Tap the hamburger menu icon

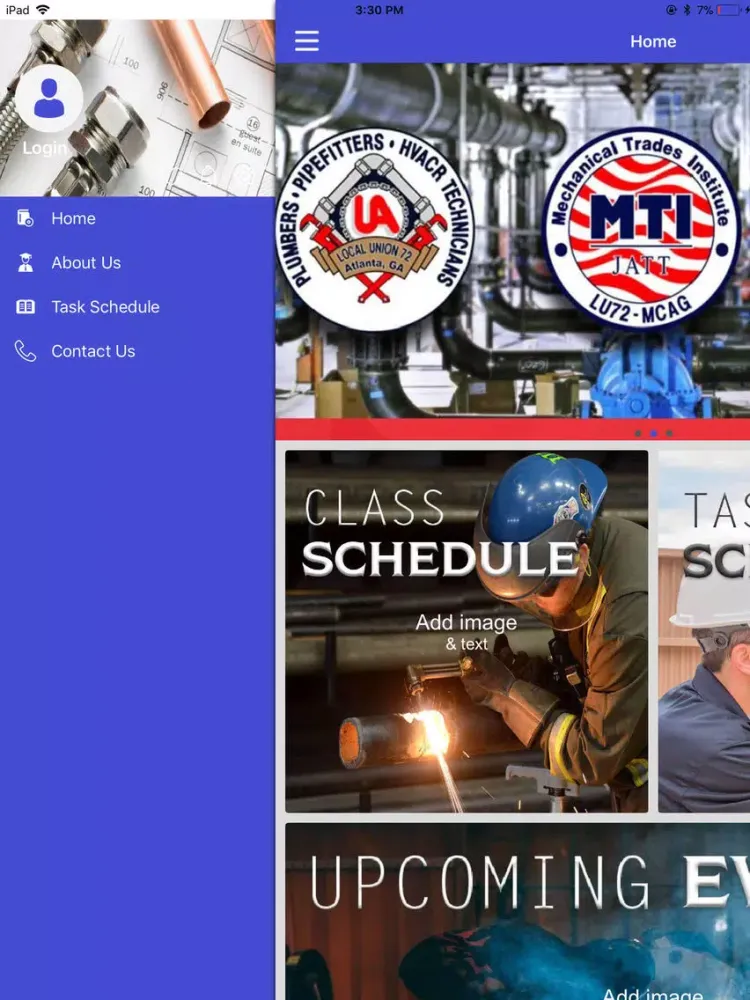click(307, 41)
